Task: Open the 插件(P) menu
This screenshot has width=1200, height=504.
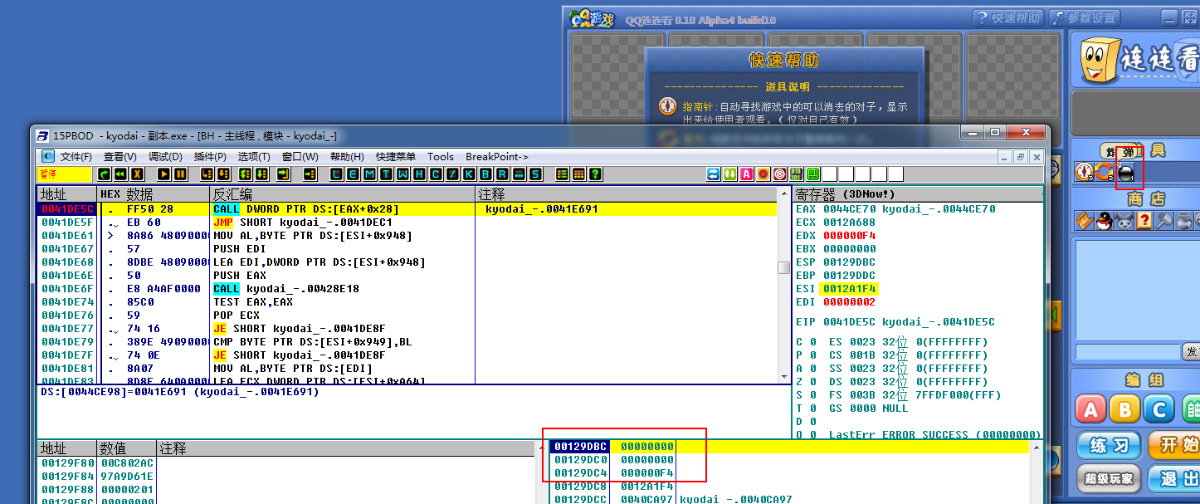Action: [210, 157]
